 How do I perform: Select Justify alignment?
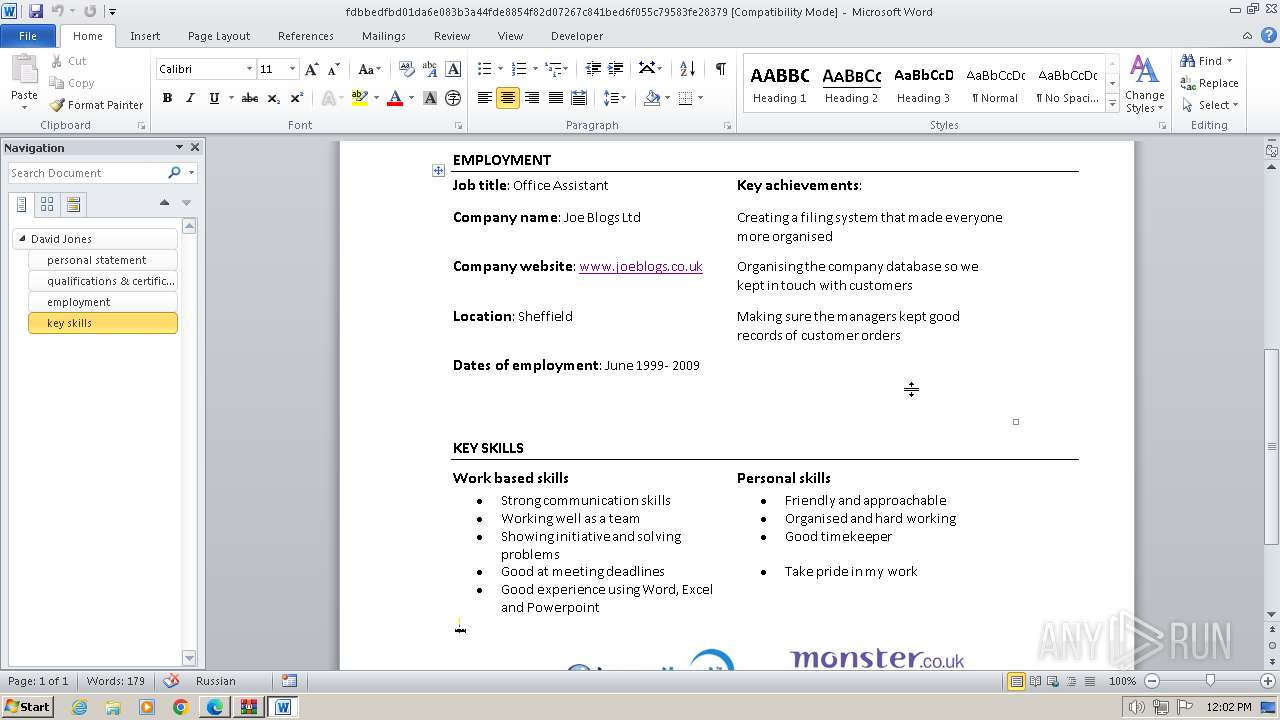point(555,98)
